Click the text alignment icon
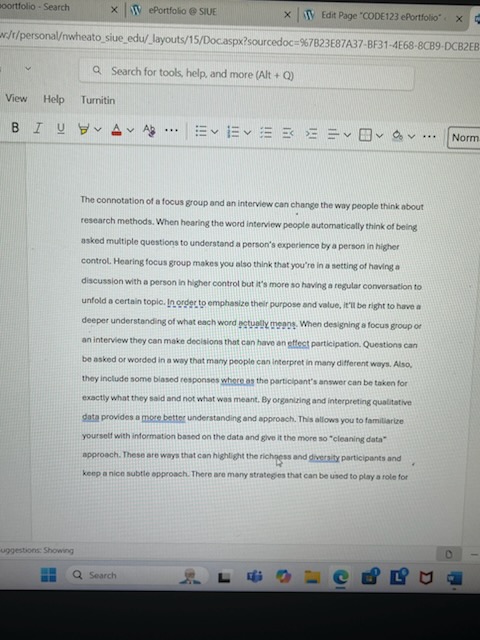The image size is (480, 640). (x=333, y=134)
